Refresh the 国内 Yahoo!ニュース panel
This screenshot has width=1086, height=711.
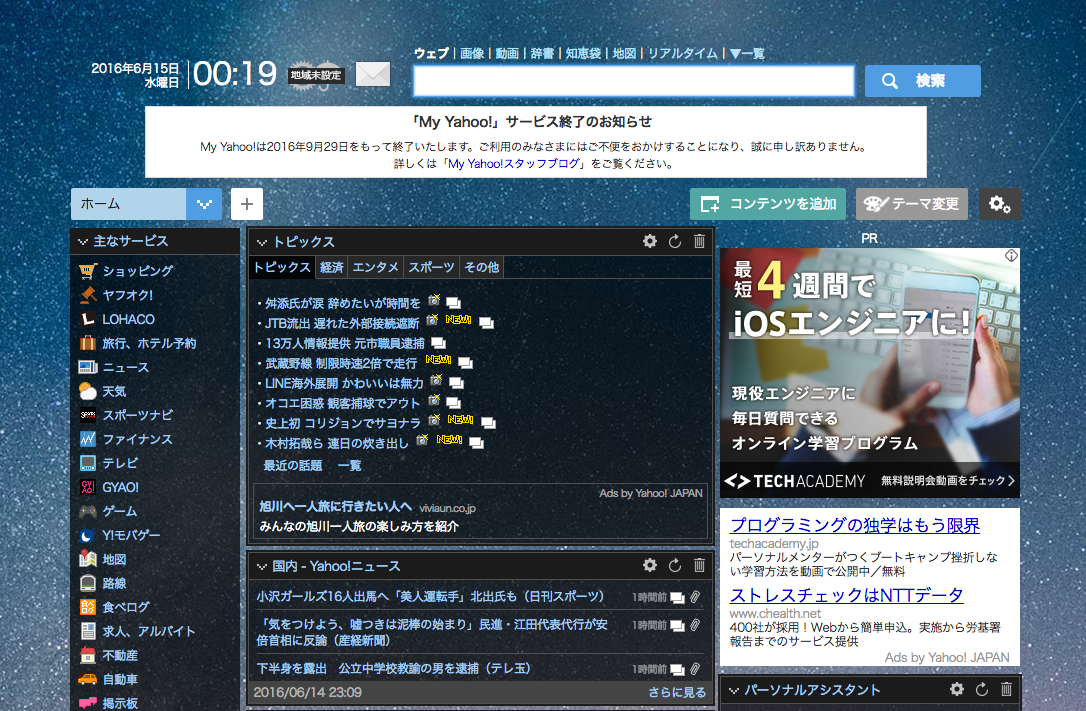click(675, 565)
